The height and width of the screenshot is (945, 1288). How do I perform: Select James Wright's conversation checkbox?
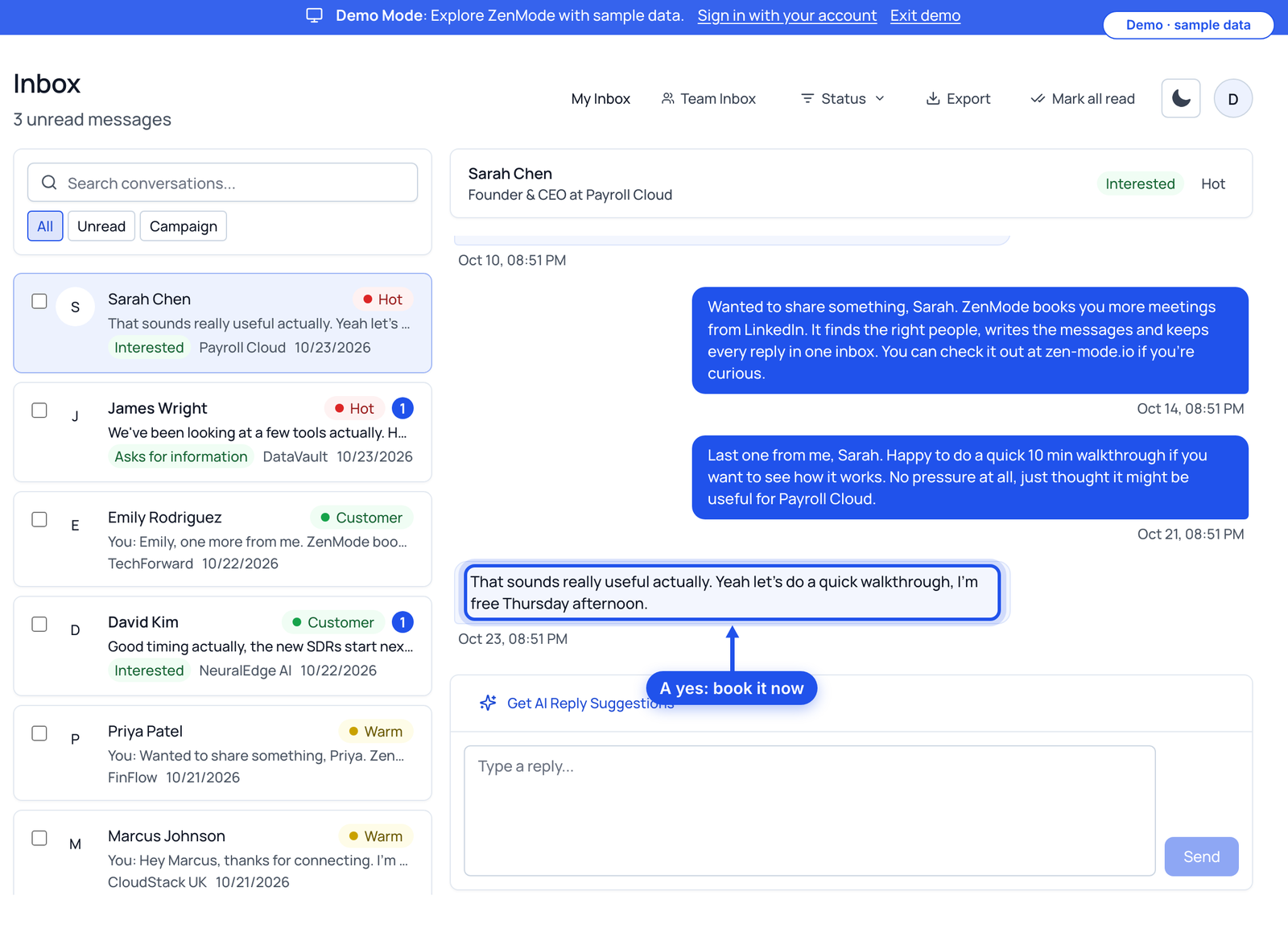pyautogui.click(x=39, y=411)
